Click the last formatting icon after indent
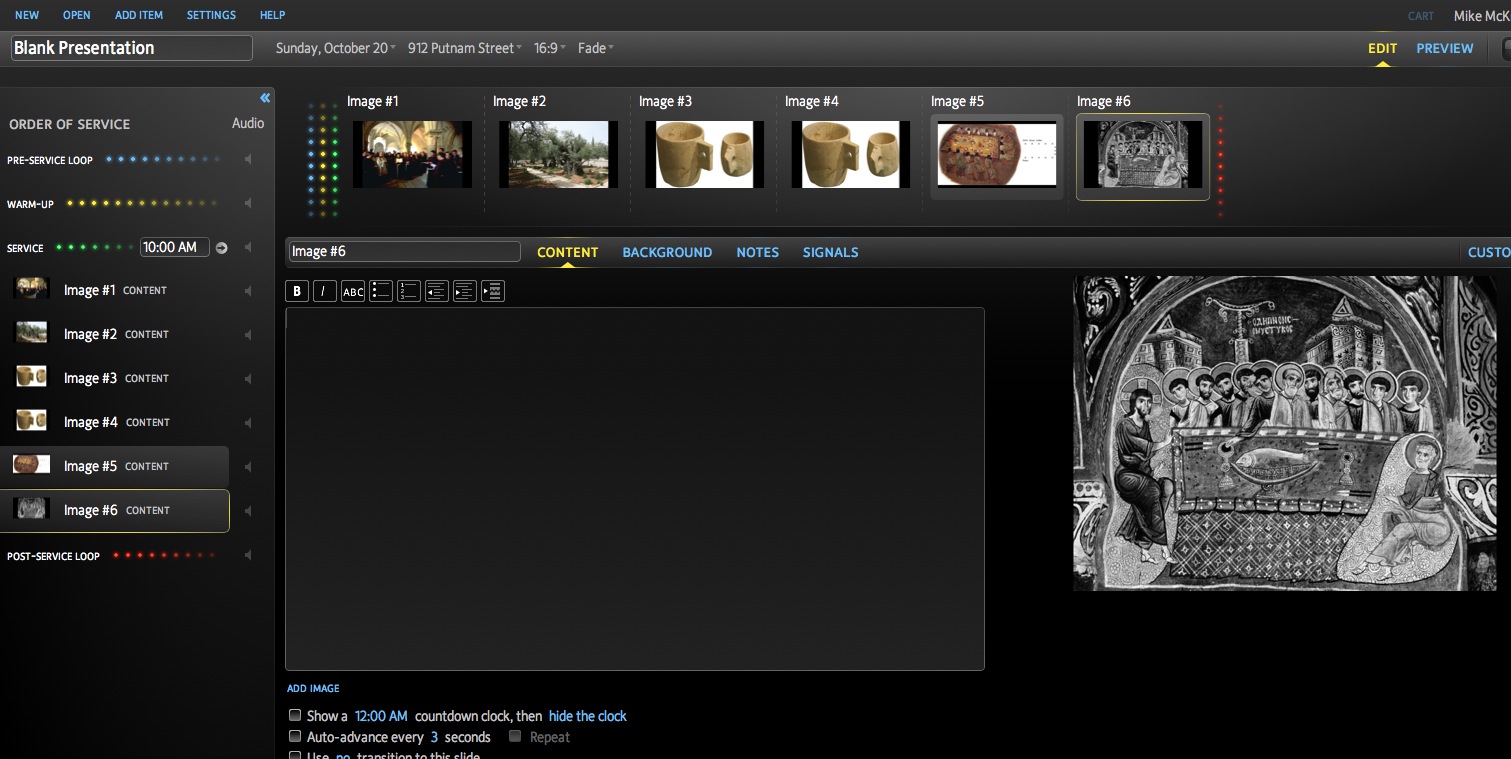The width and height of the screenshot is (1511, 759). point(493,291)
